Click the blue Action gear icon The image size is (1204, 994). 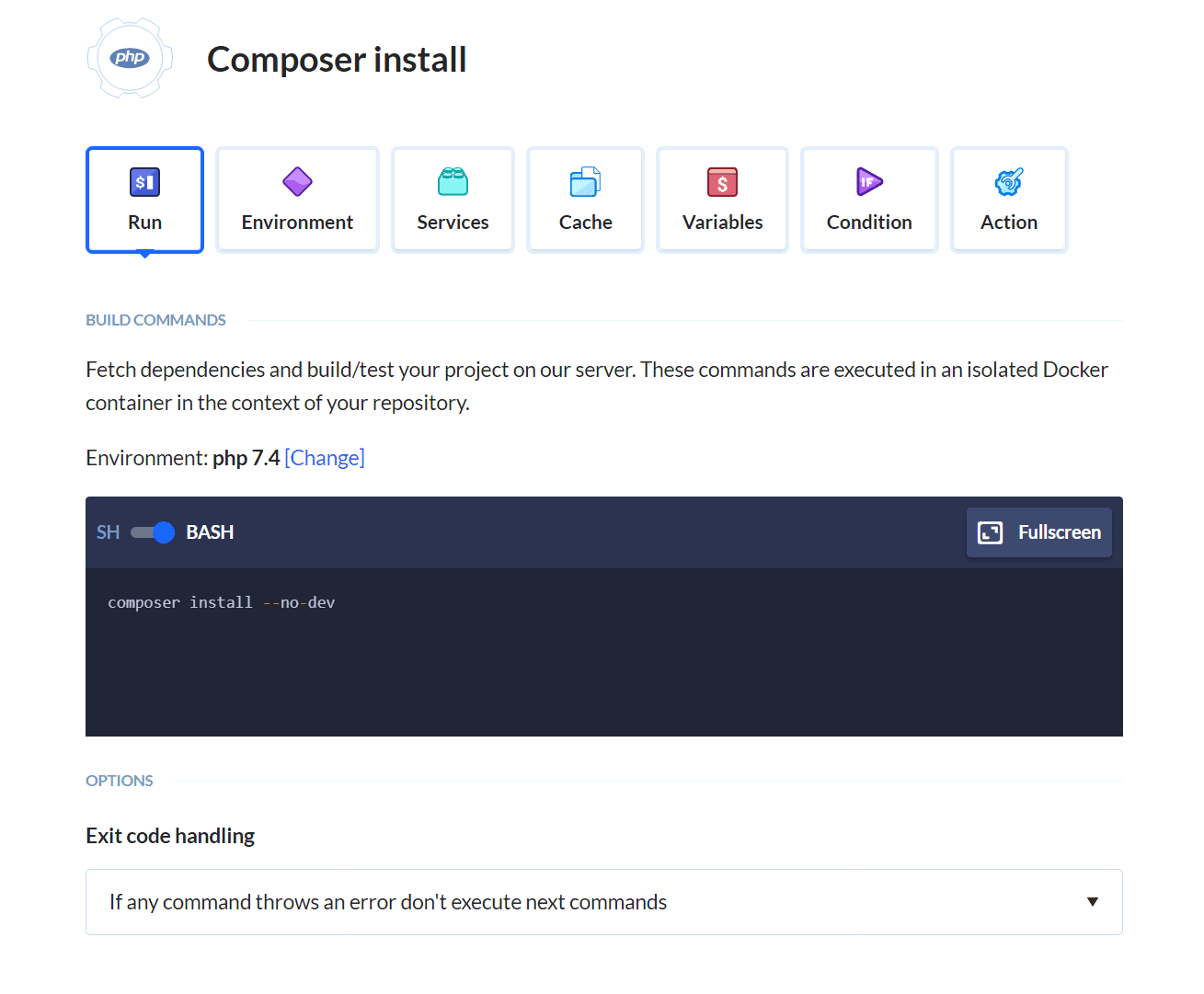click(1008, 182)
